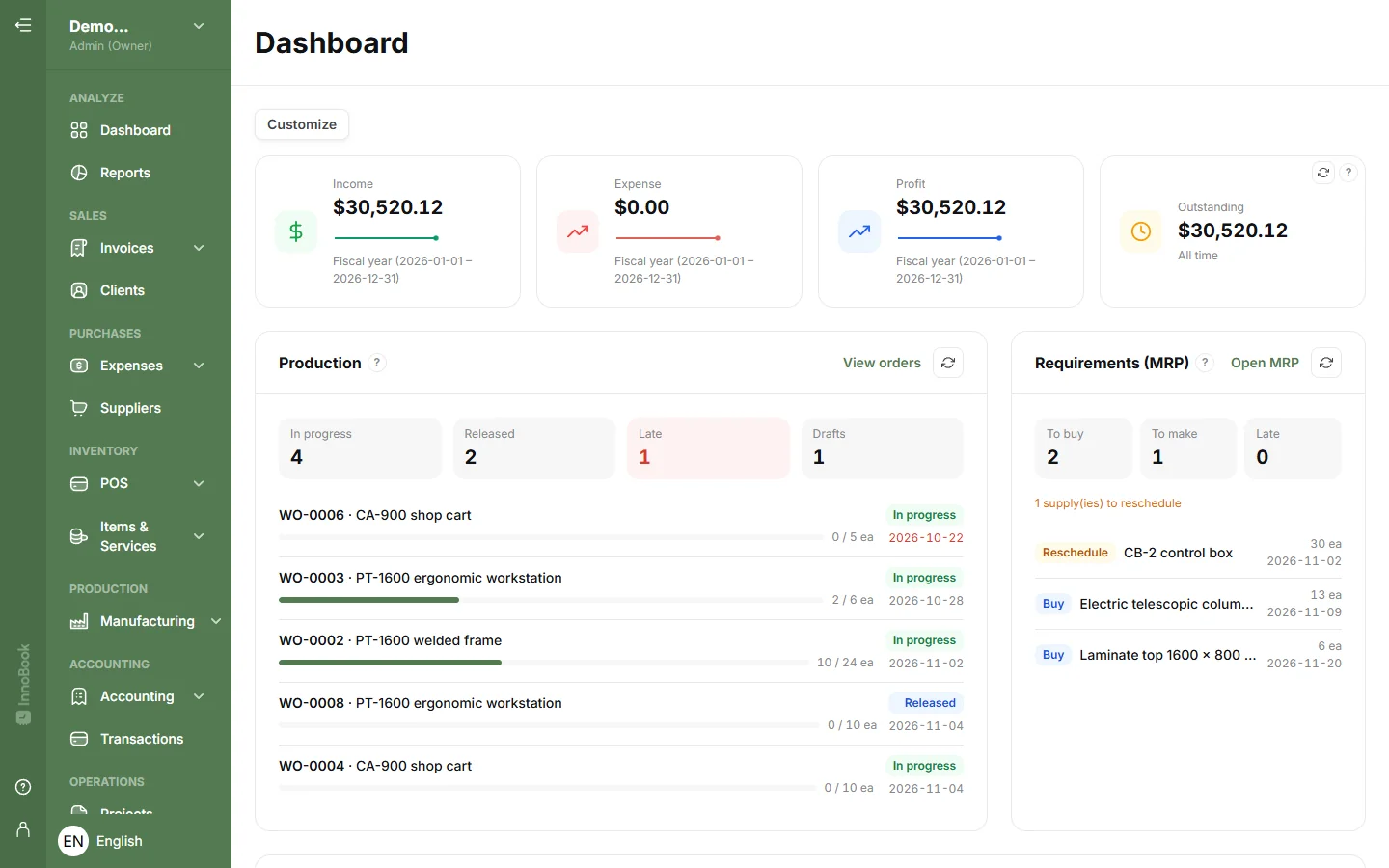Screen dimensions: 1389x868
Task: Expand the Demo company switcher
Action: point(199,26)
